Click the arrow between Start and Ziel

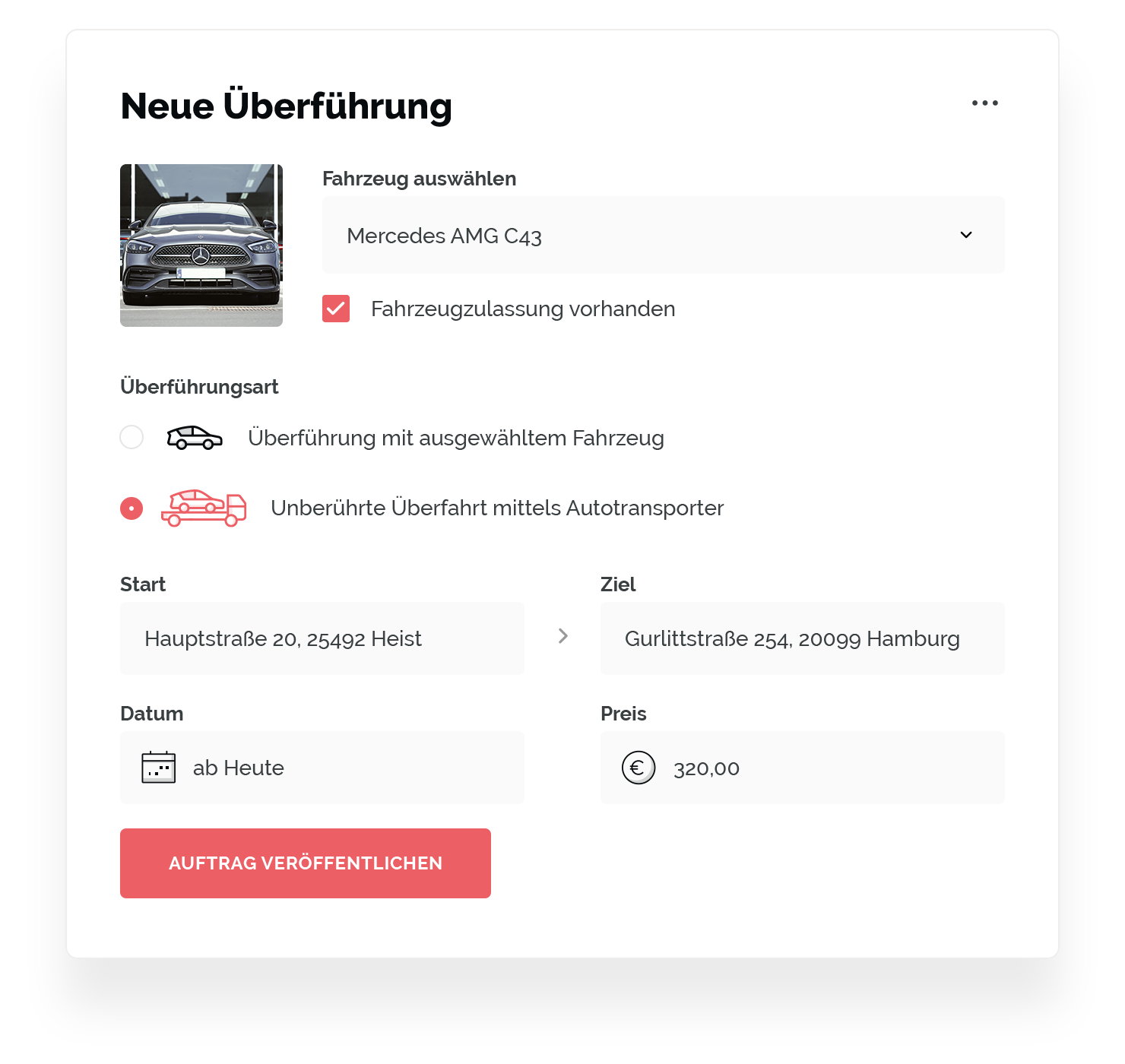point(563,636)
